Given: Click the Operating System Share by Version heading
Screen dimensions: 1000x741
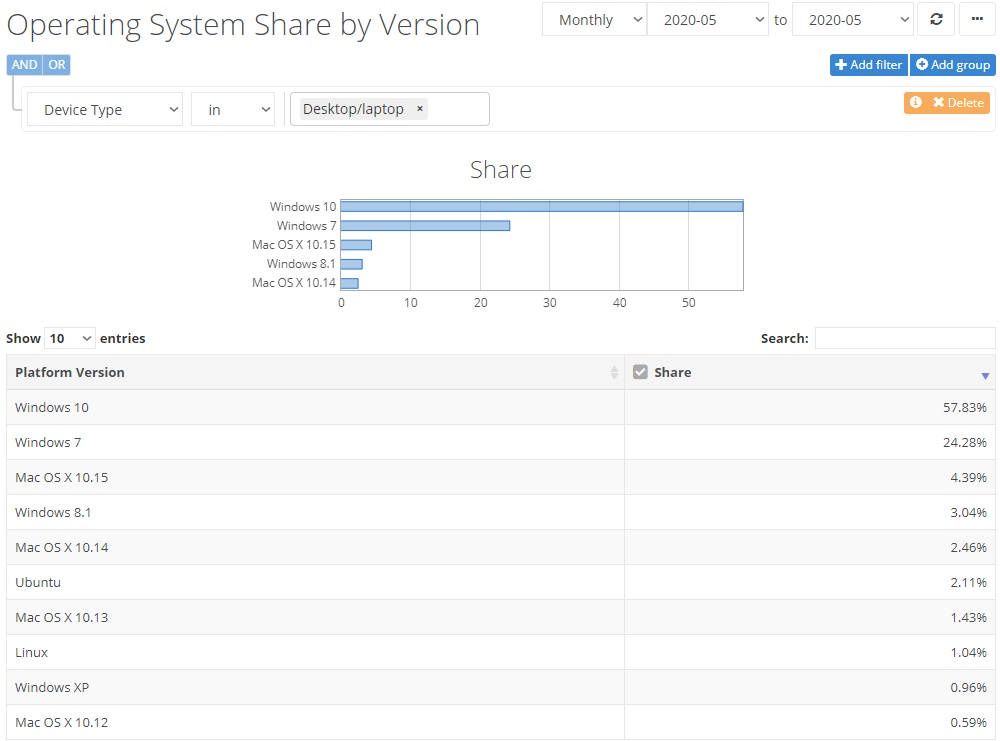Looking at the screenshot, I should (243, 26).
